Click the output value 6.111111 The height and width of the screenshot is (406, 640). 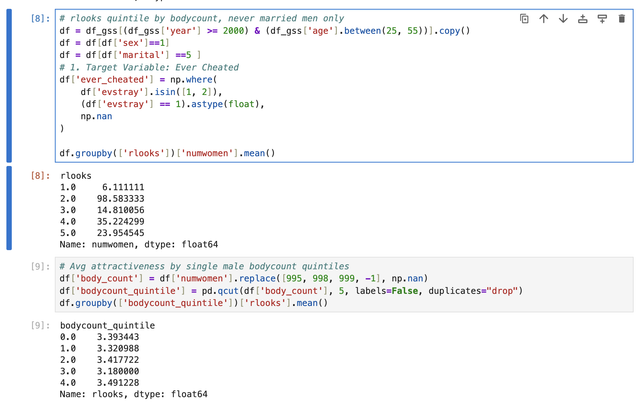tap(123, 187)
